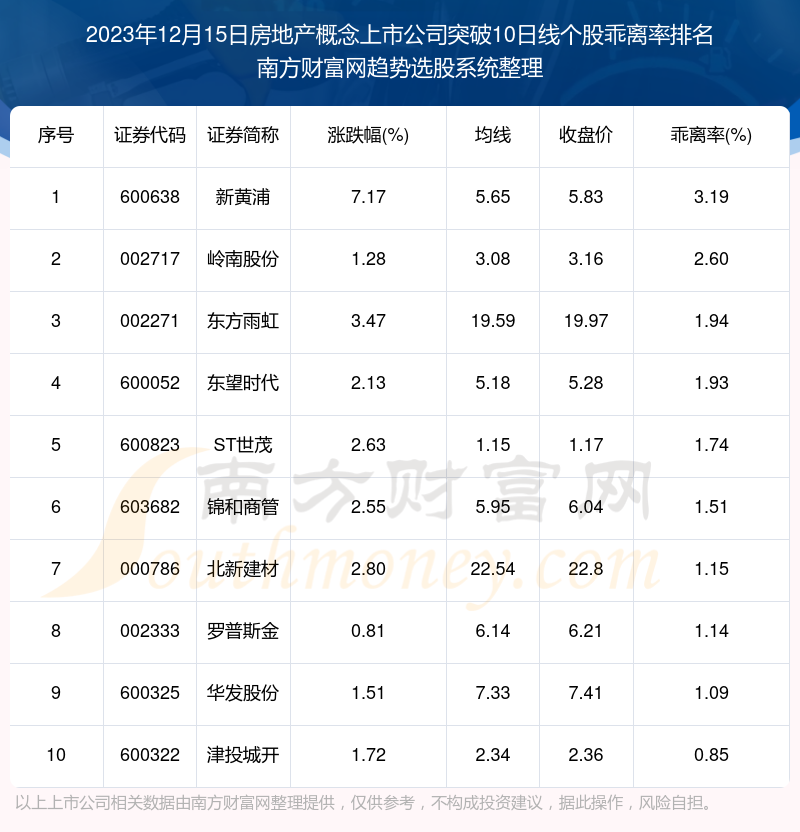Select stock code 002271
Screen dimensions: 800x832
(x=150, y=321)
